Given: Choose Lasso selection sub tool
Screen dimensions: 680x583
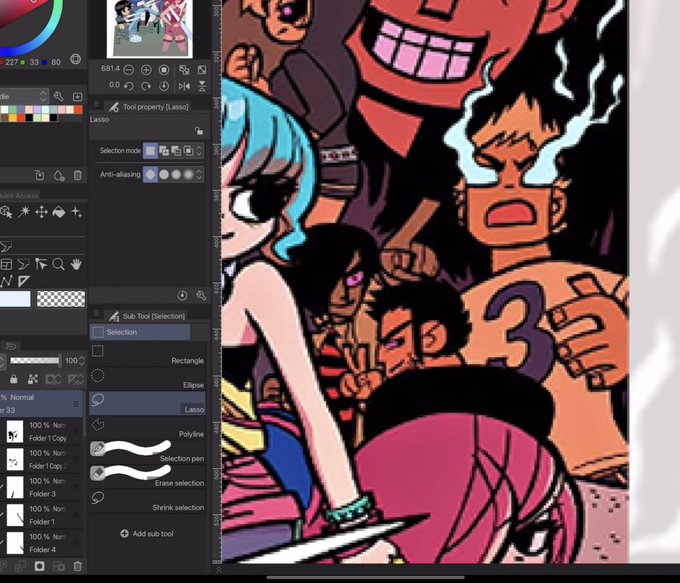Looking at the screenshot, I should pos(147,403).
